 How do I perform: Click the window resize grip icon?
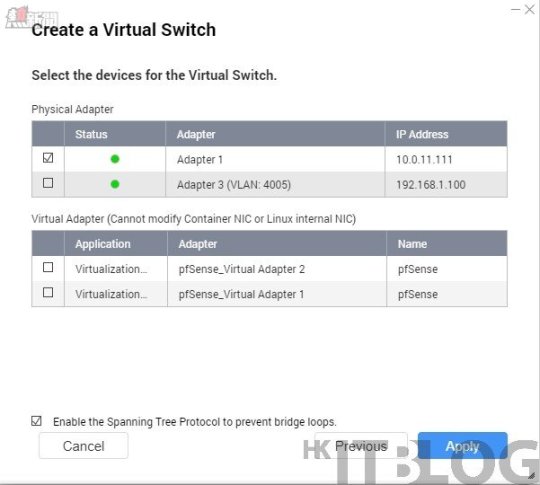coord(531,475)
